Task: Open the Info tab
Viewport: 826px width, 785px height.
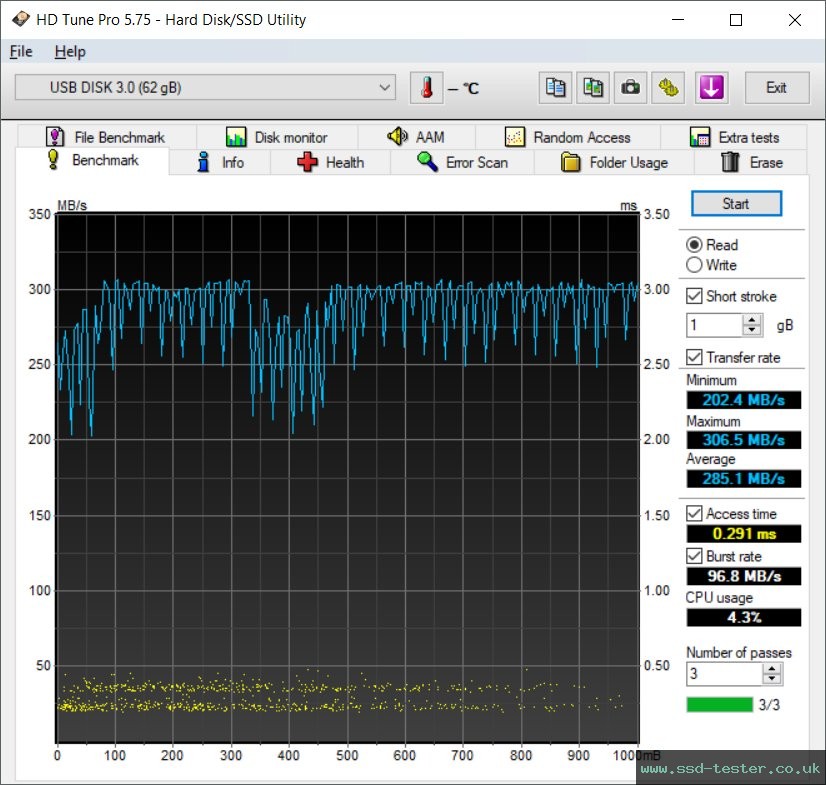Action: click(220, 162)
